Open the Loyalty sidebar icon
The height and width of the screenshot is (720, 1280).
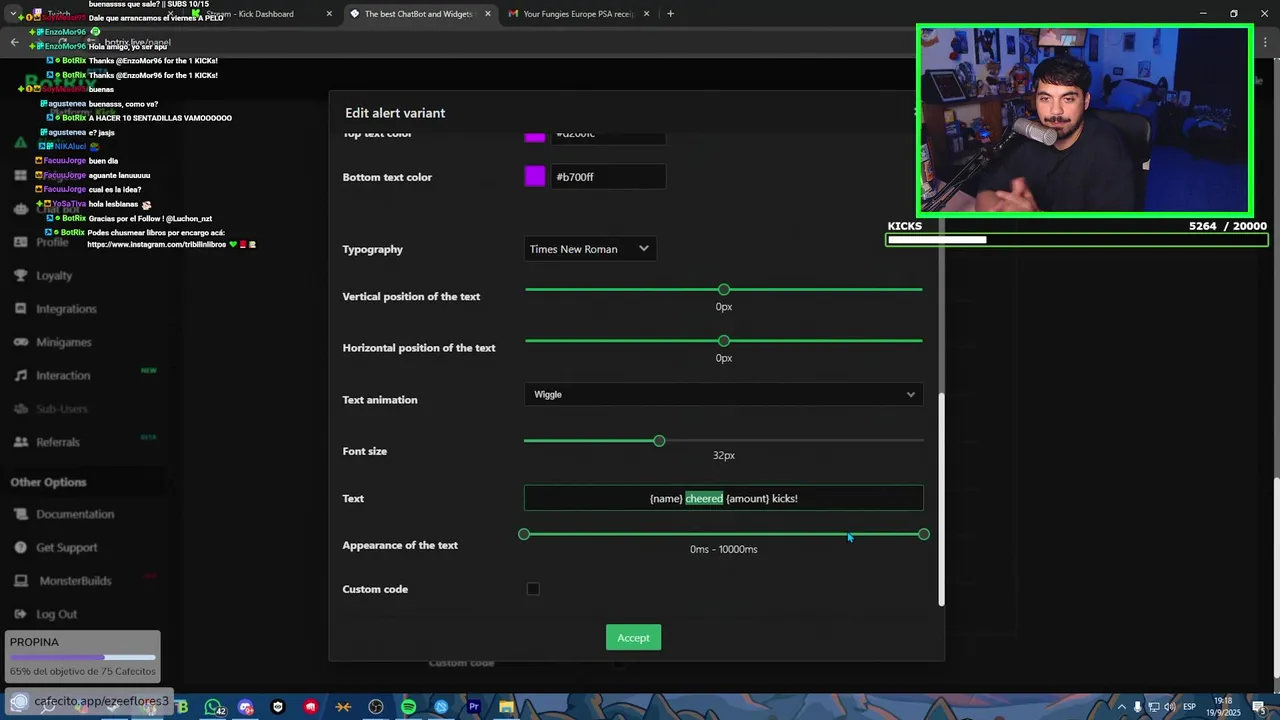pos(20,276)
